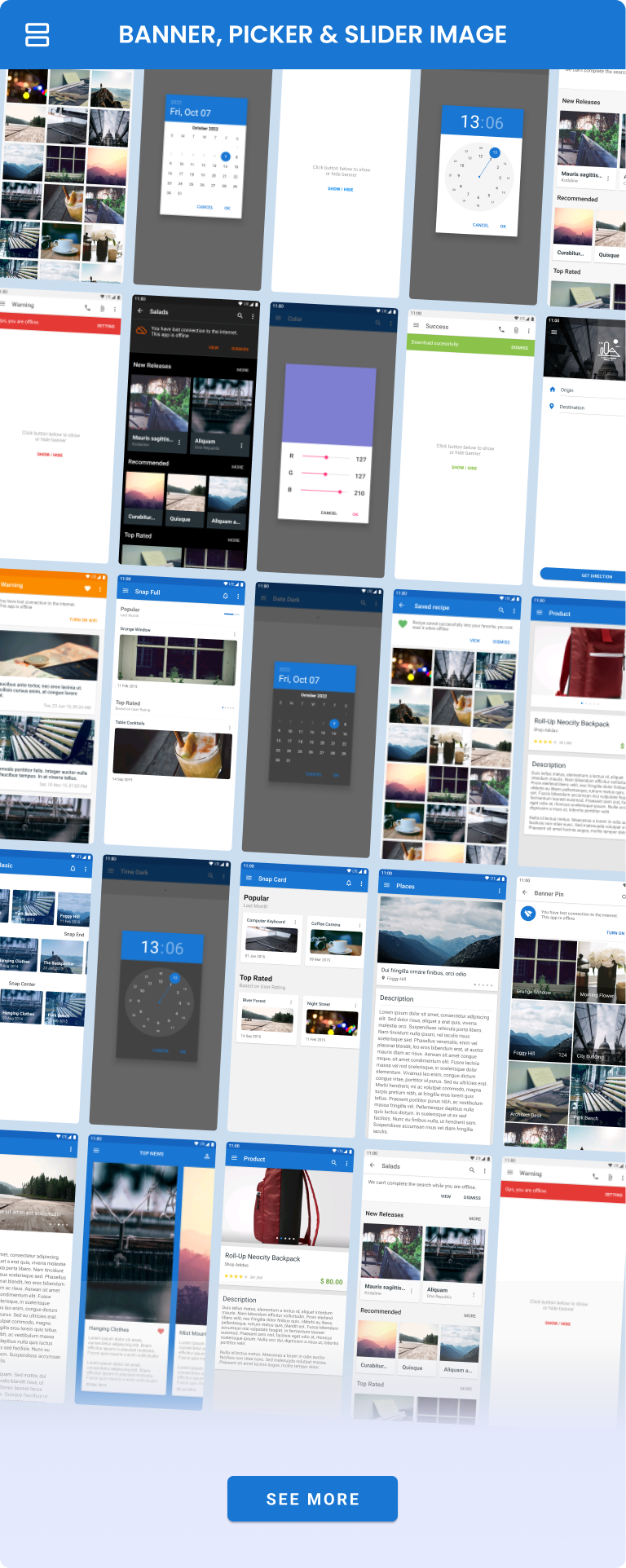
Task: Tap green heart icon in Saved recipe banner
Action: [x=402, y=623]
